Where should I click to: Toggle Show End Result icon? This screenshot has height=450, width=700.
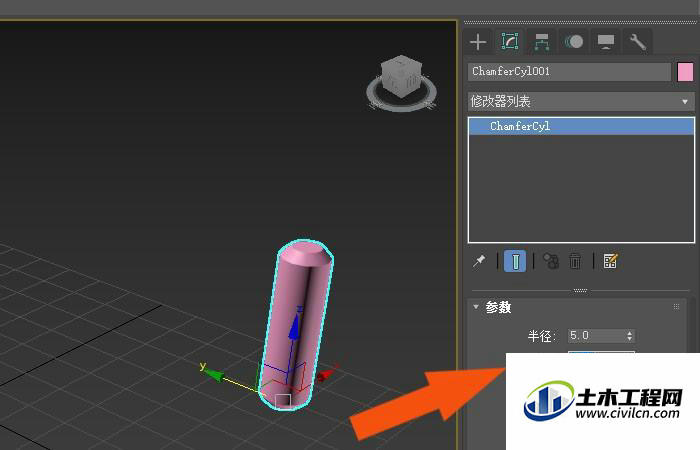coord(515,261)
